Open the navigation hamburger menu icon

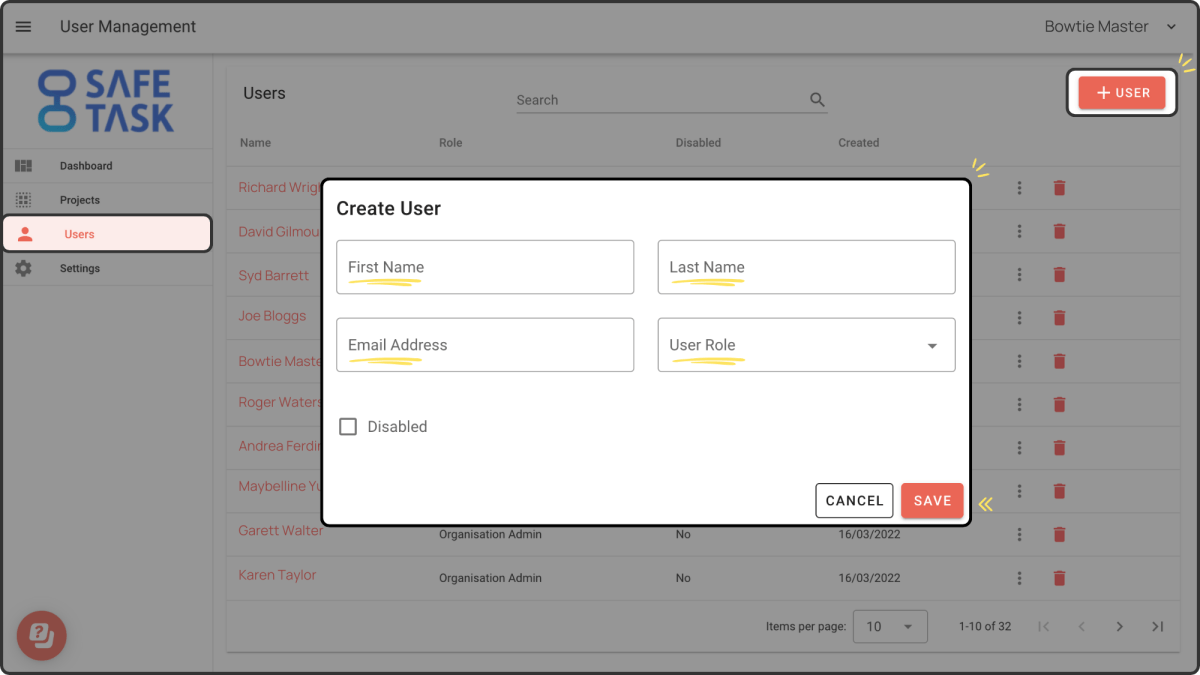pyautogui.click(x=23, y=27)
